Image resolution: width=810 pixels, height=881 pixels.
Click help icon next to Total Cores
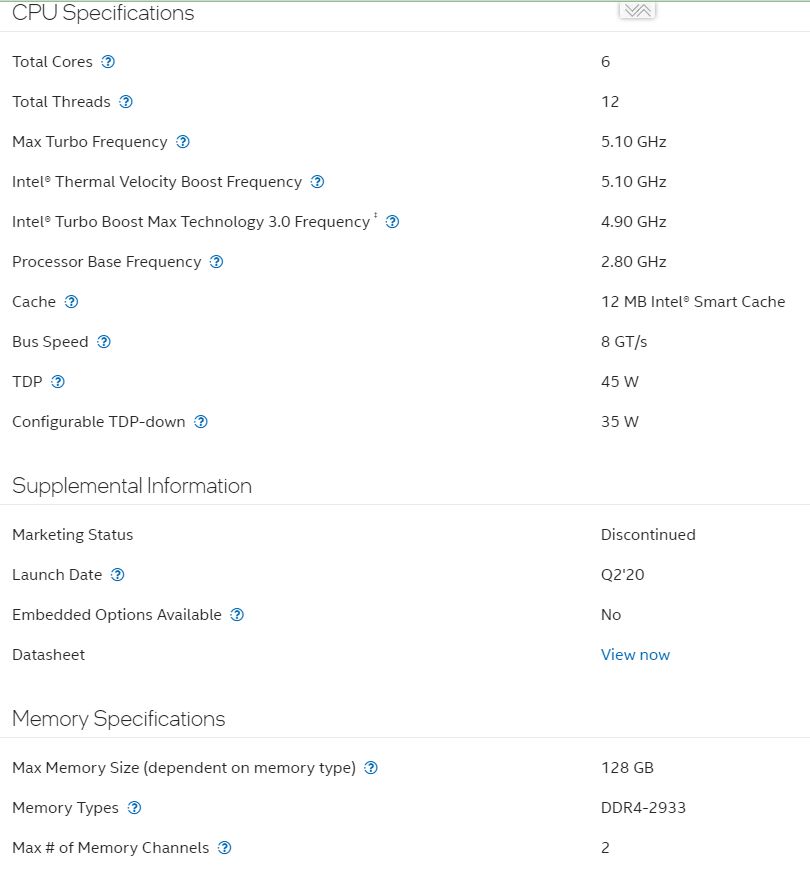coord(108,62)
